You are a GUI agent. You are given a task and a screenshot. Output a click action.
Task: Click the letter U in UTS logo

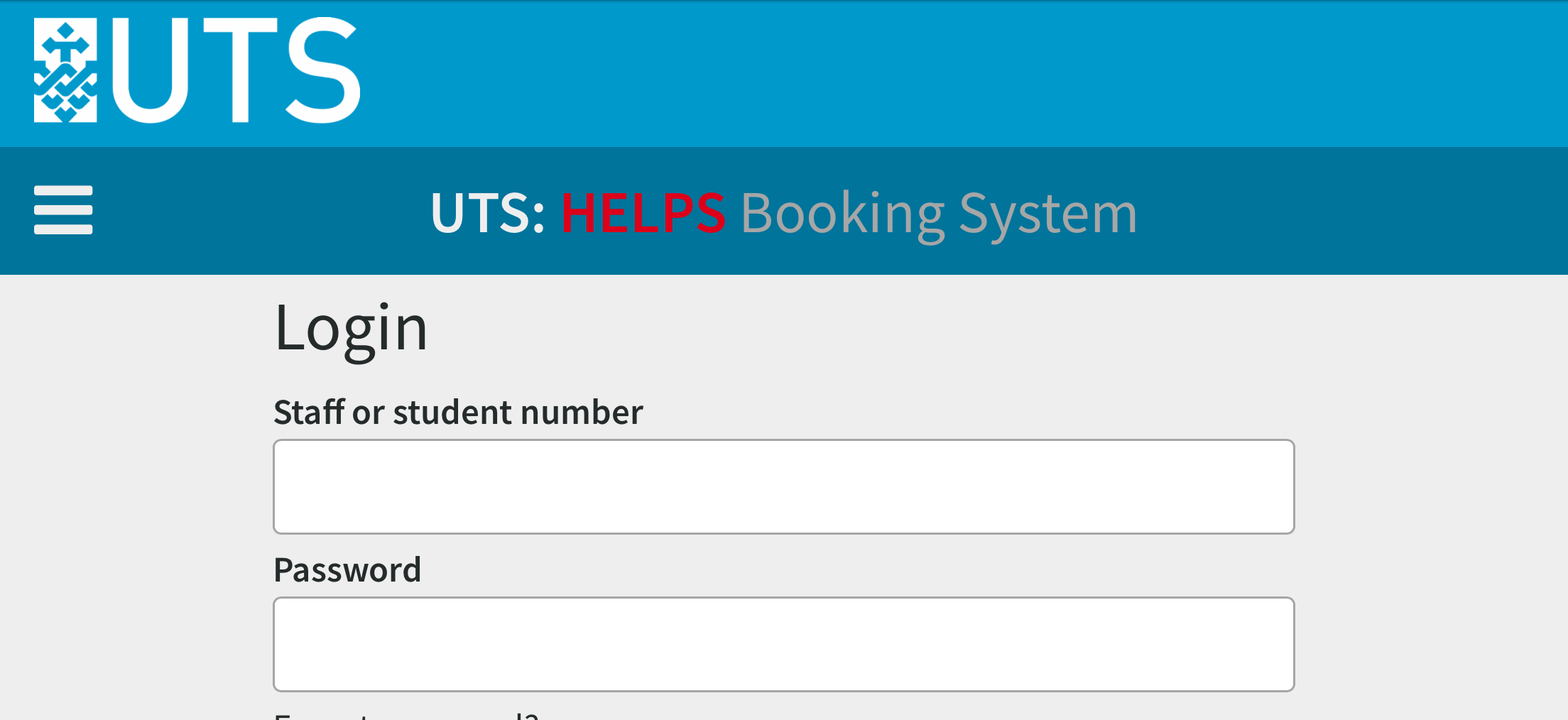(x=150, y=70)
